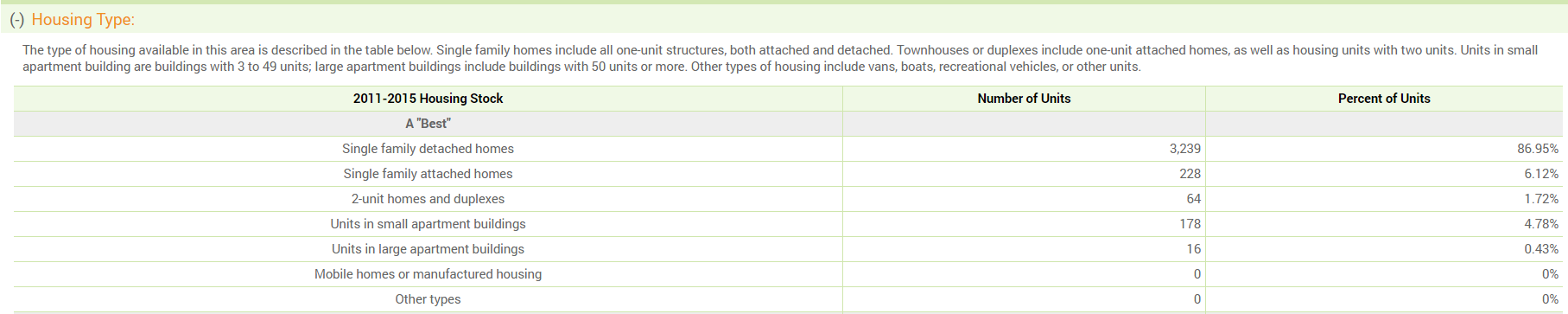The height and width of the screenshot is (314, 1568).
Task: Click the 86.95% percent value
Action: point(1538,149)
